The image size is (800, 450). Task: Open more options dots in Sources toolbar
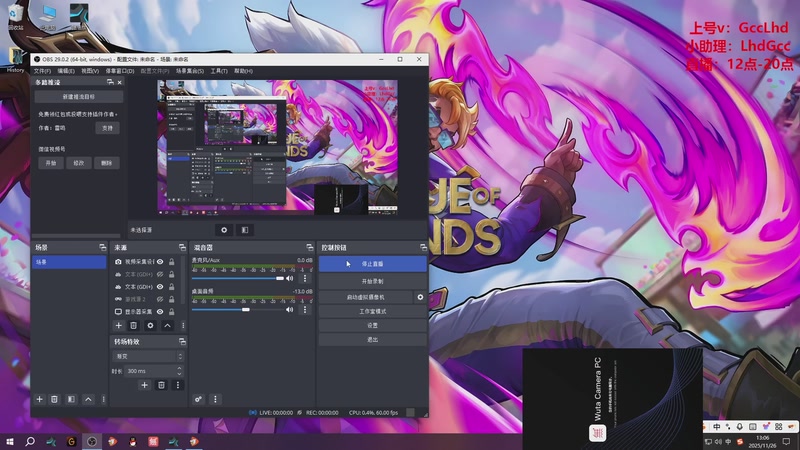[183, 325]
